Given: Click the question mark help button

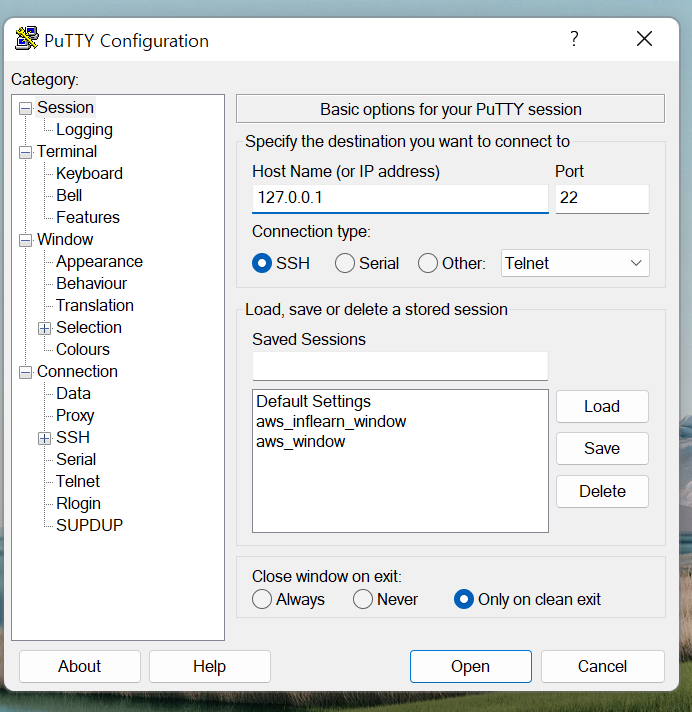Looking at the screenshot, I should (x=574, y=39).
